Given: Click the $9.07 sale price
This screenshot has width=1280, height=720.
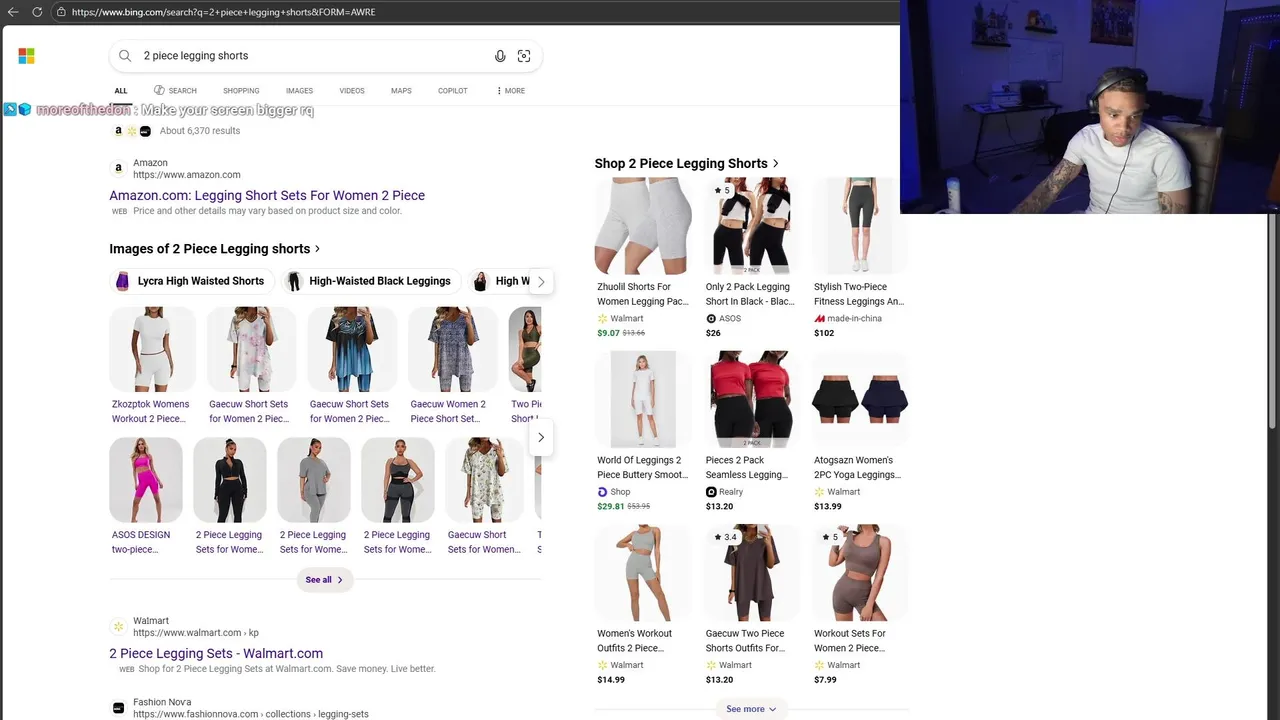Looking at the screenshot, I should tap(608, 333).
